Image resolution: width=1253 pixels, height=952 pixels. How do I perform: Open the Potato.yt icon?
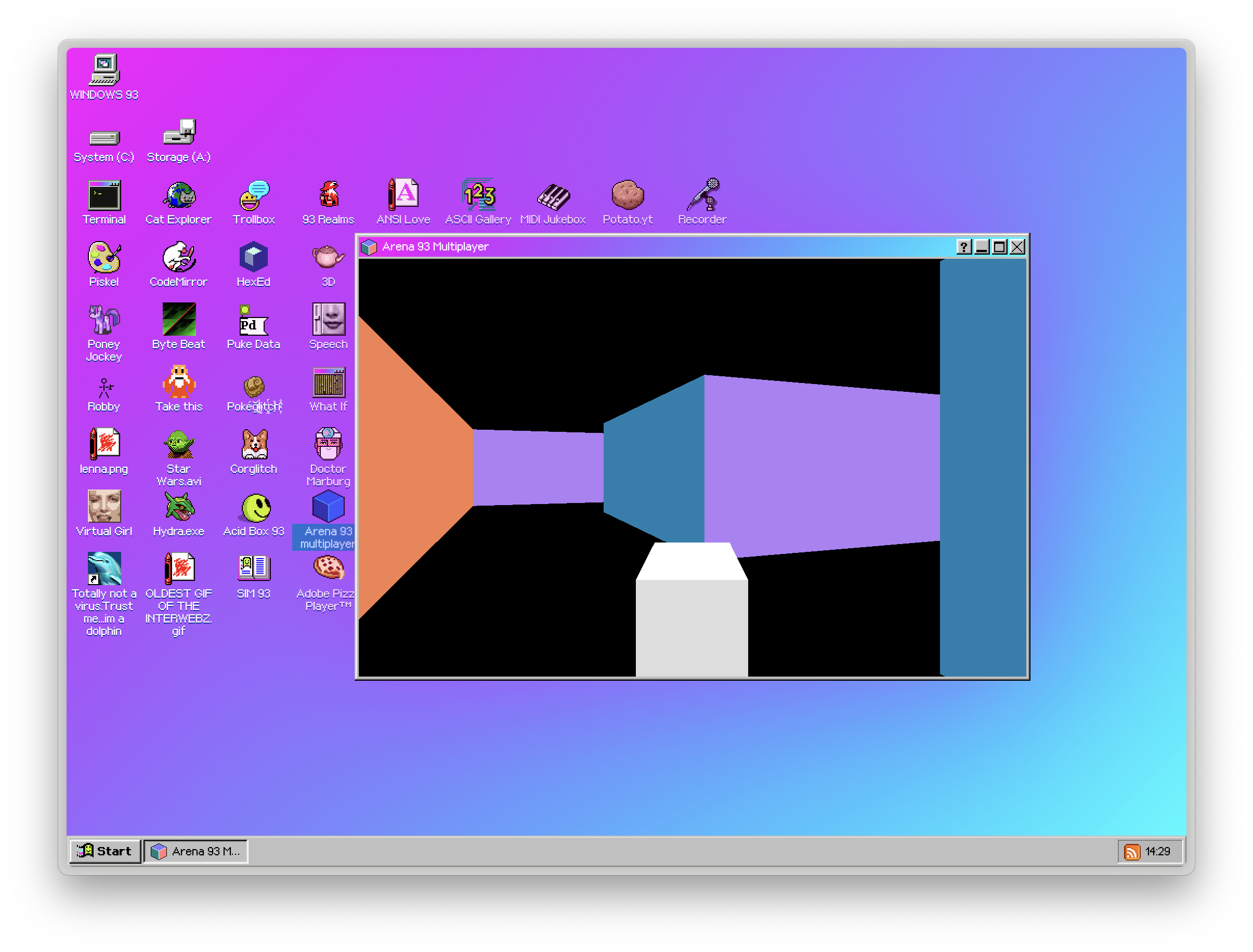pyautogui.click(x=628, y=196)
